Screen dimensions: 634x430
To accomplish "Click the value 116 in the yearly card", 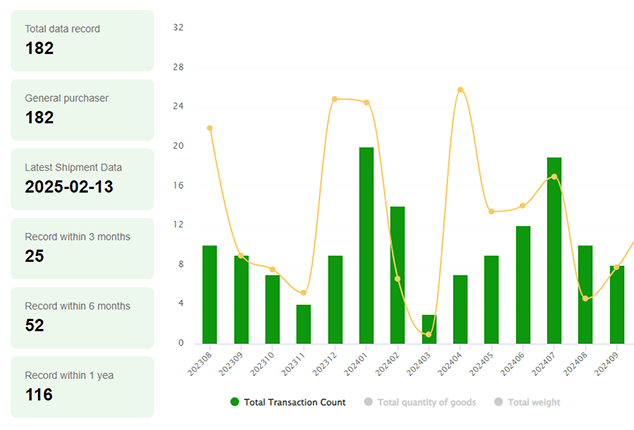I will [39, 395].
